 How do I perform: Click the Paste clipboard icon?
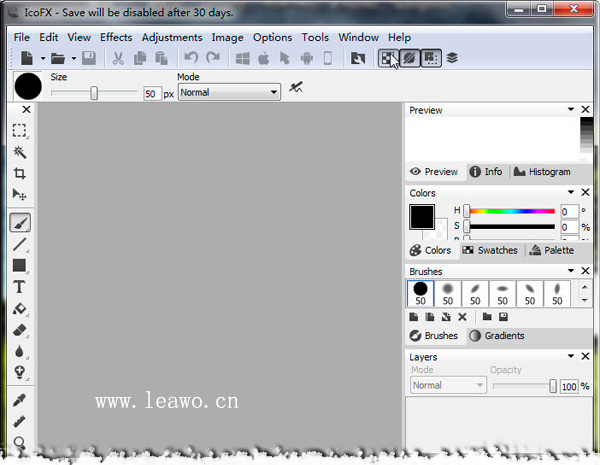pos(161,58)
